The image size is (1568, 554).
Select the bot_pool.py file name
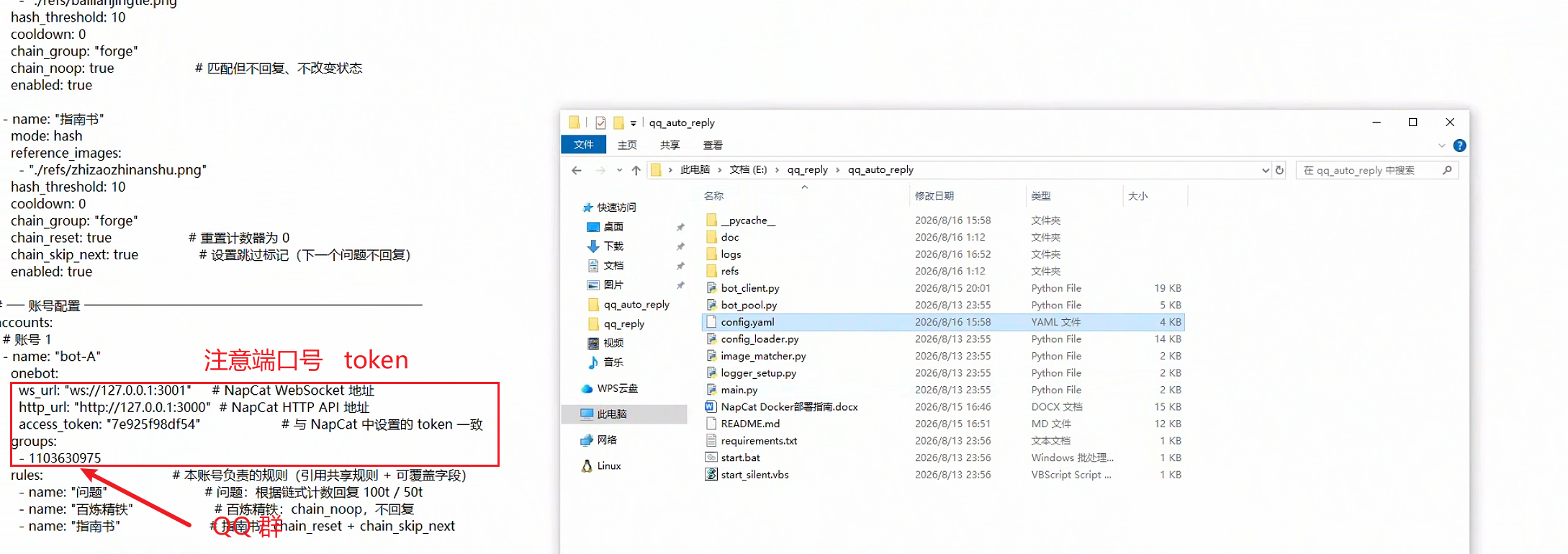click(749, 305)
